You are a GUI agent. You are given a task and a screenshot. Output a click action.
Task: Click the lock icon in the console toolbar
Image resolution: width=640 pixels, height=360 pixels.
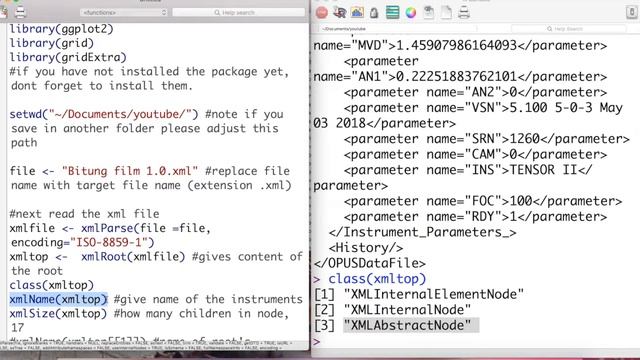[374, 13]
